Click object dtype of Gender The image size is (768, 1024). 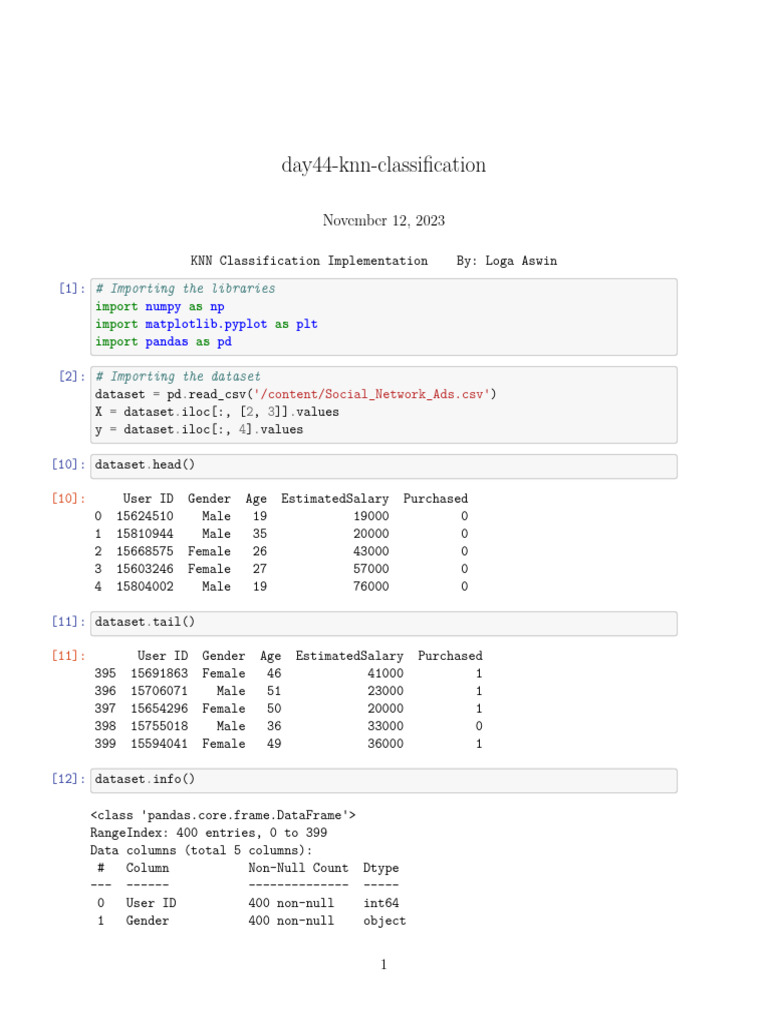[x=385, y=921]
